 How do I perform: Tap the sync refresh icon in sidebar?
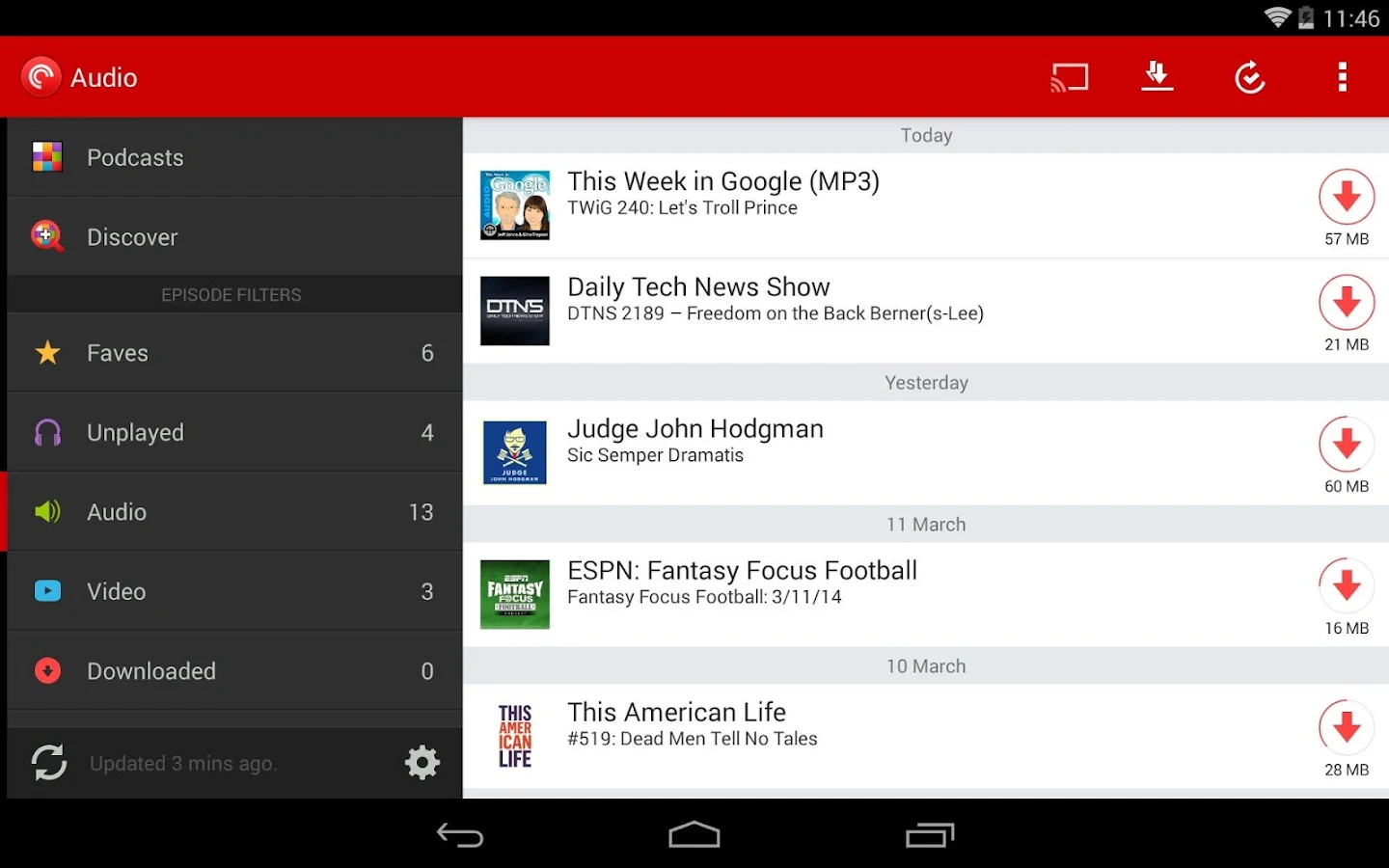tap(48, 762)
